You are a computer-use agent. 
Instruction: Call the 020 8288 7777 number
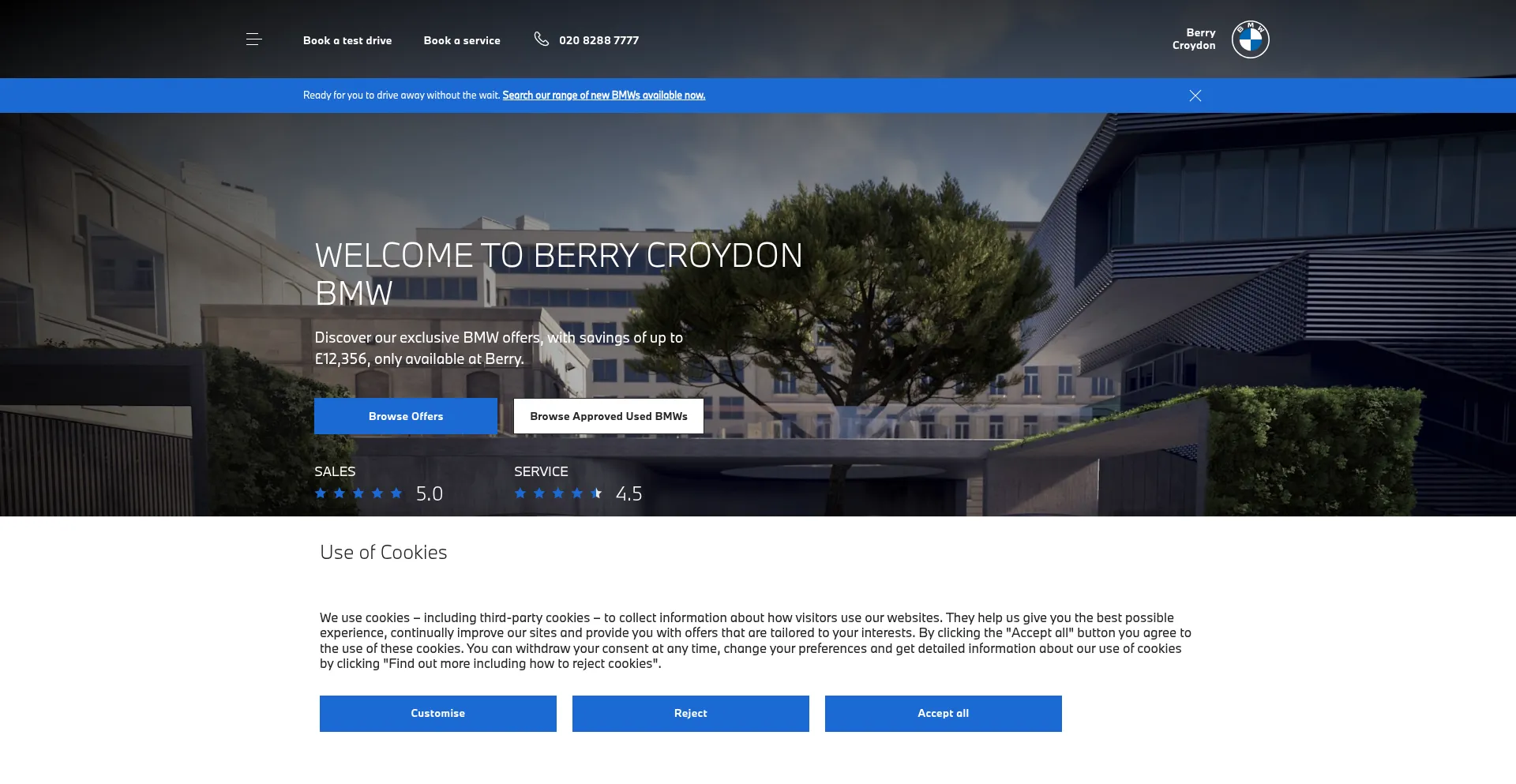coord(599,40)
